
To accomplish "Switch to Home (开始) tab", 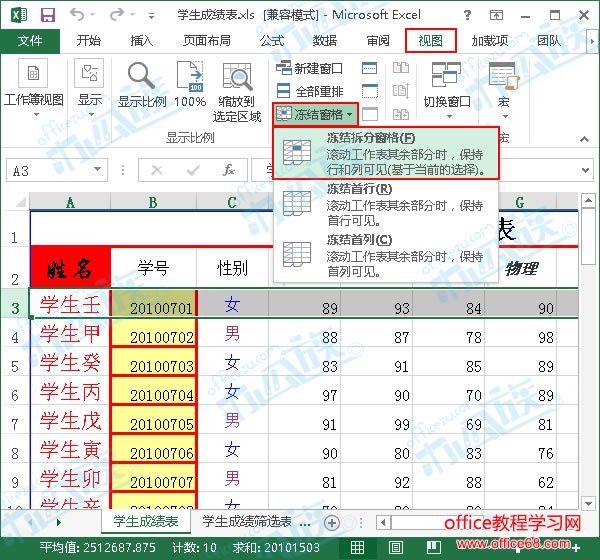I will coord(88,41).
